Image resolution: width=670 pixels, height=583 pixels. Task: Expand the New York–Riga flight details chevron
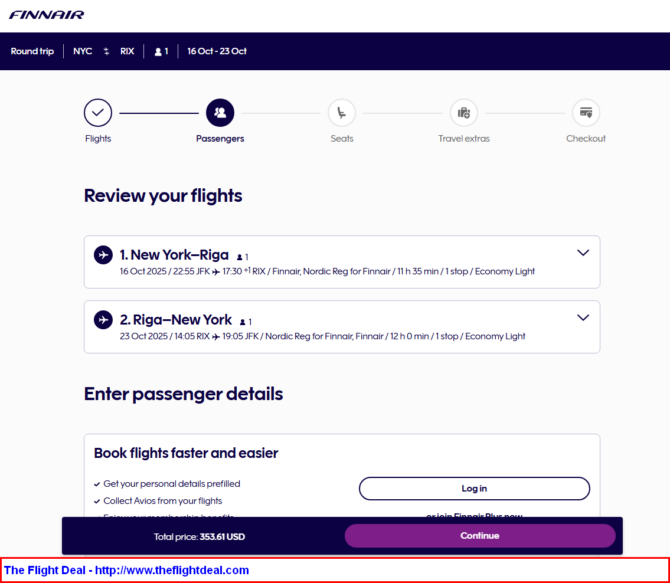pos(583,253)
